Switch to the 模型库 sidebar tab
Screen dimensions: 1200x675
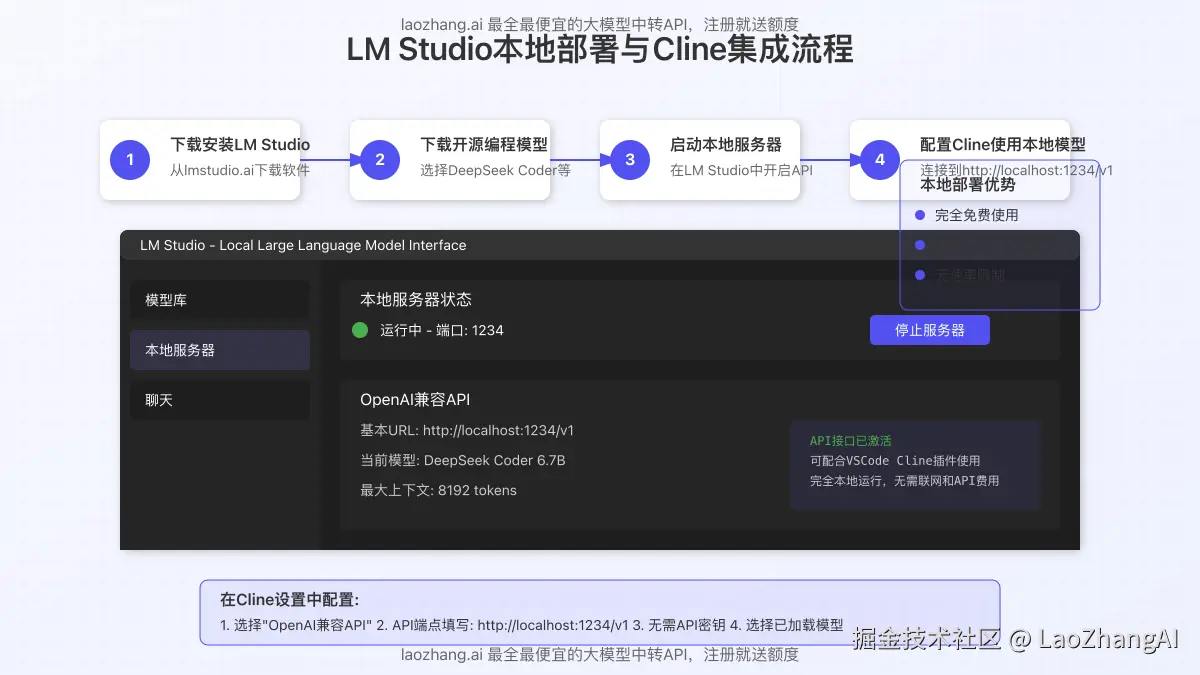coord(219,299)
